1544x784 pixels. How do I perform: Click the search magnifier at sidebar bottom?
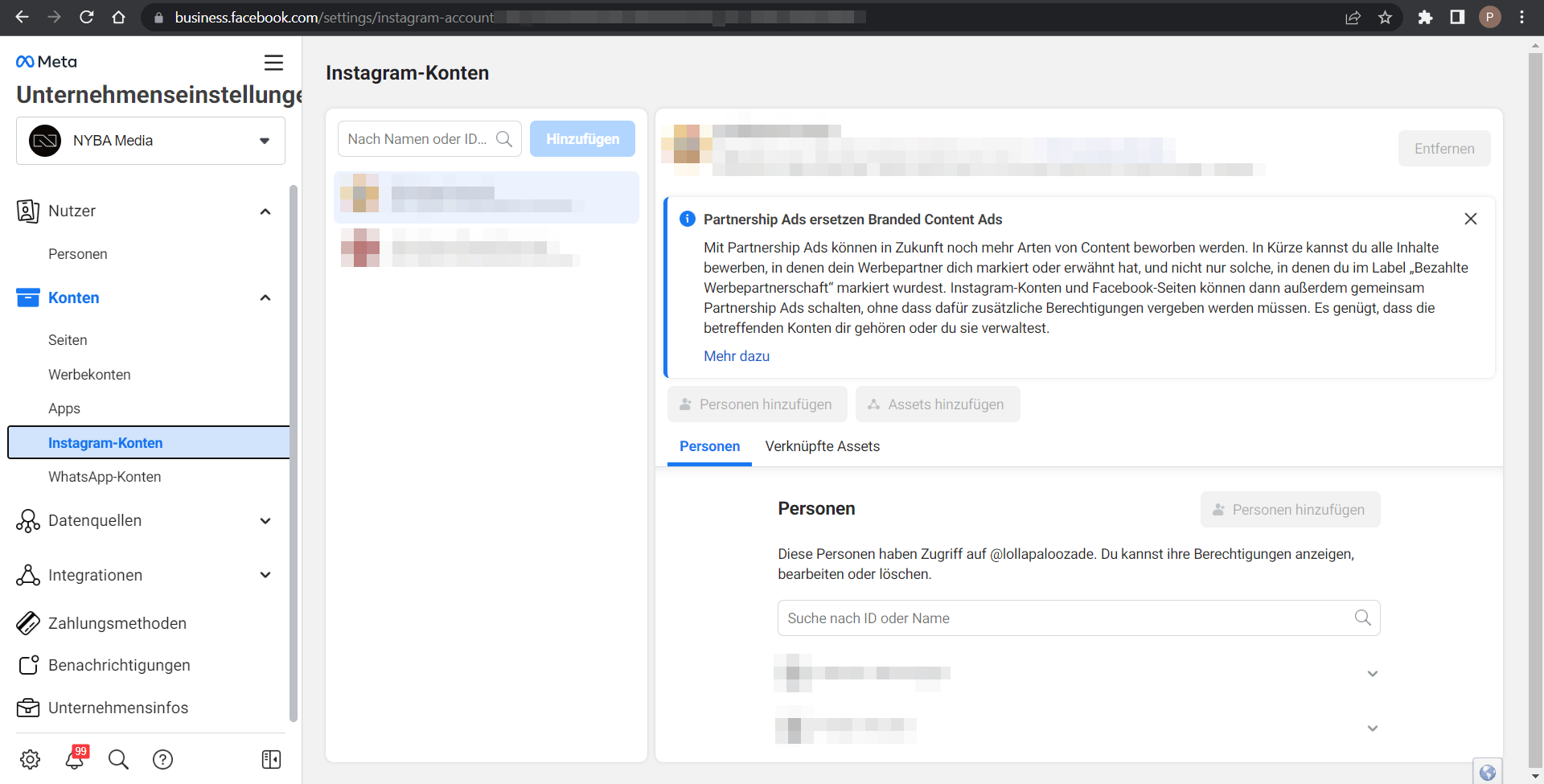click(118, 759)
